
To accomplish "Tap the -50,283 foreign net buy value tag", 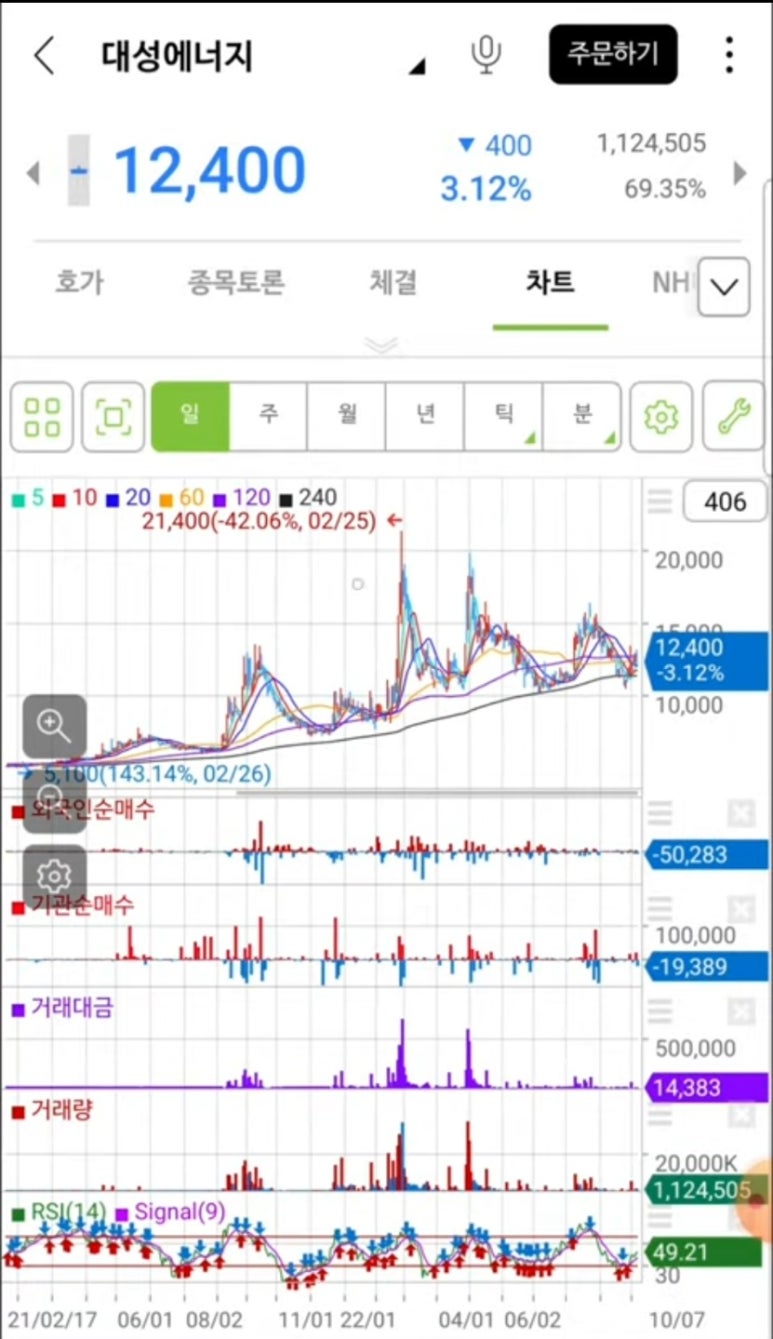I will 708,855.
